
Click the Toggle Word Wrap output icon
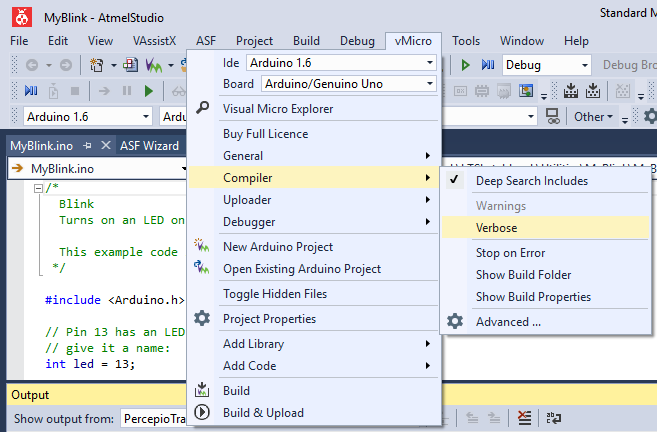click(x=554, y=417)
